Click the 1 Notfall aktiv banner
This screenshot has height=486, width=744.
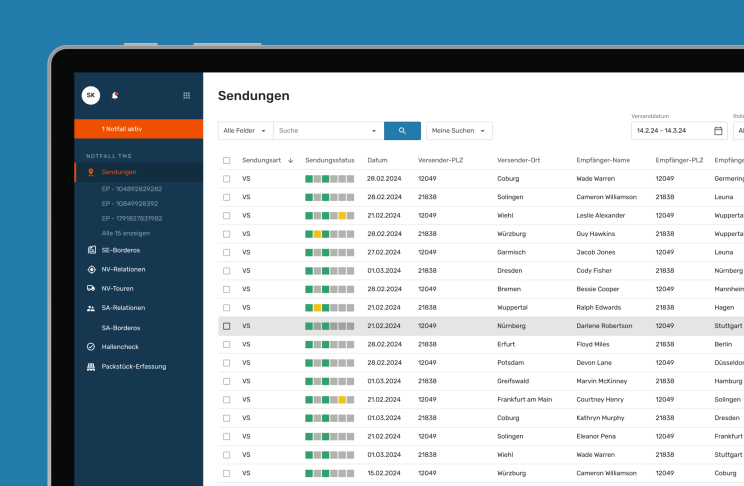click(x=138, y=129)
